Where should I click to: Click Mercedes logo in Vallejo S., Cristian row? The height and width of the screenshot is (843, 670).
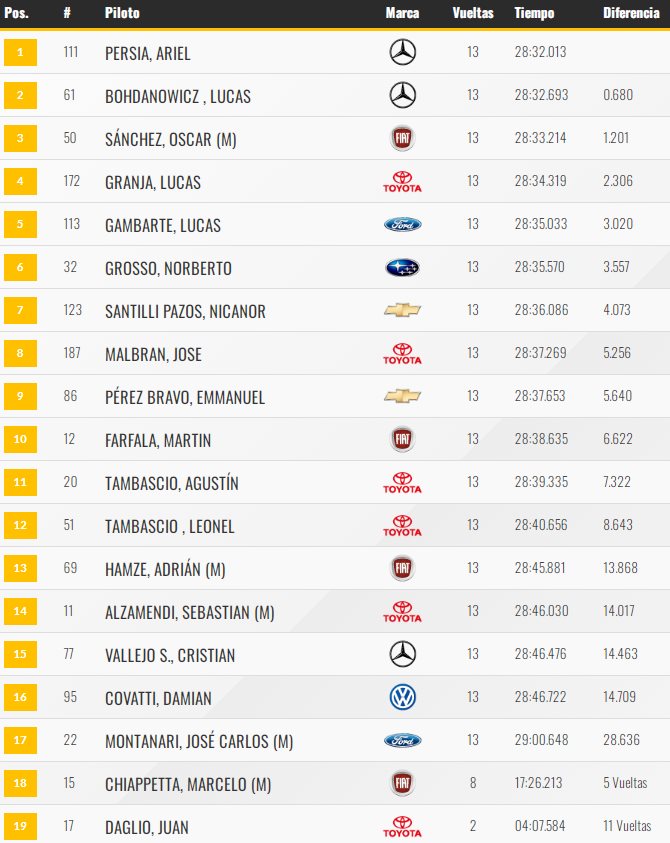coord(402,654)
